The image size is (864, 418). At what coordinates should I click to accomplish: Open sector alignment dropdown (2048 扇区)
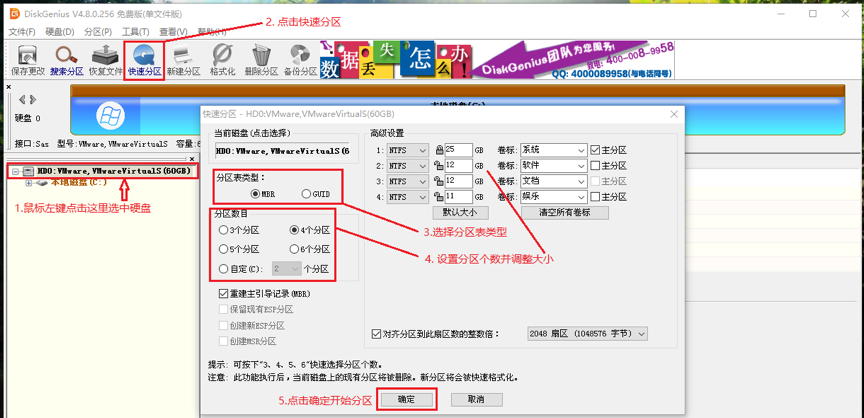pos(587,334)
